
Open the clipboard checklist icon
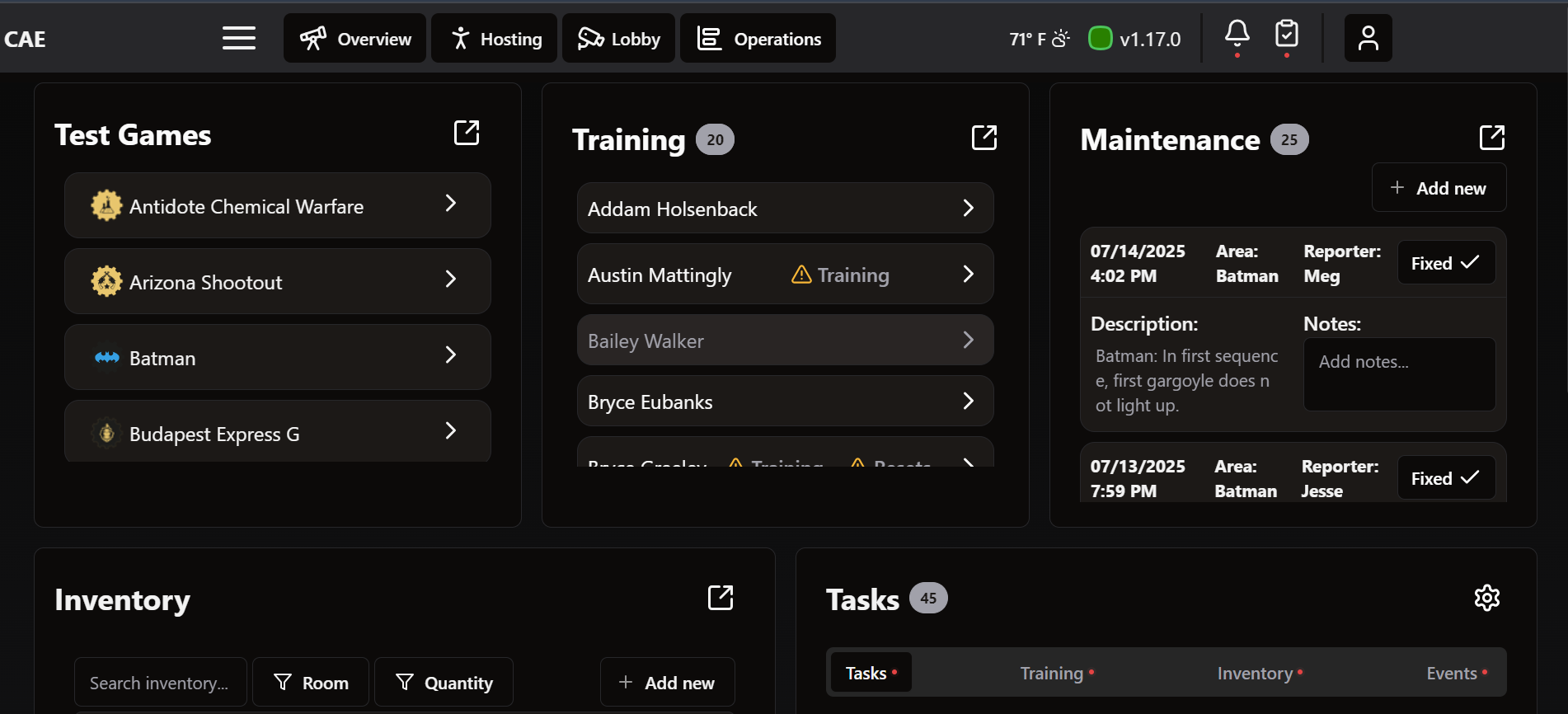point(1286,35)
